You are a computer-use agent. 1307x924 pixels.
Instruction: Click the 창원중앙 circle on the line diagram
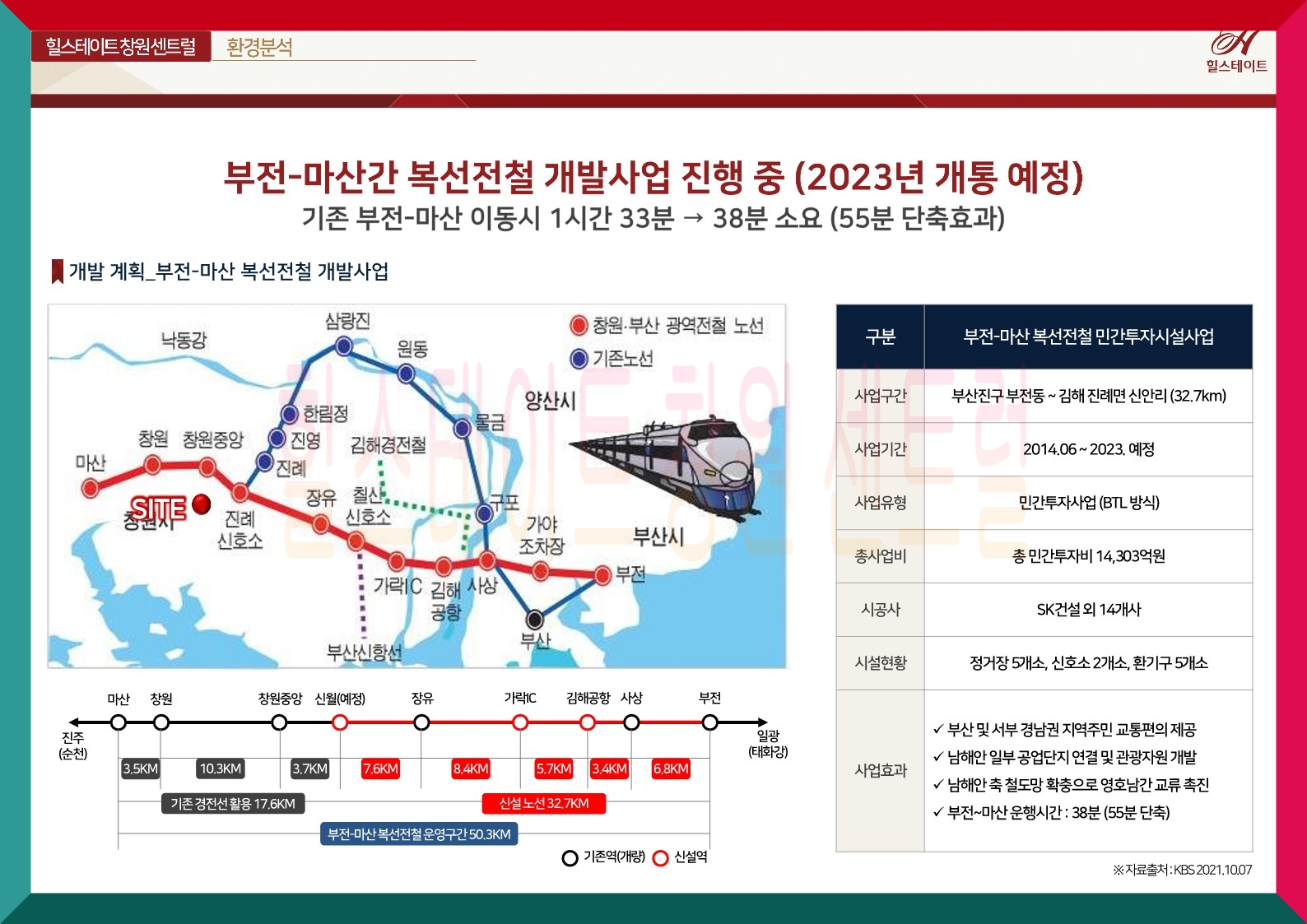point(279,722)
